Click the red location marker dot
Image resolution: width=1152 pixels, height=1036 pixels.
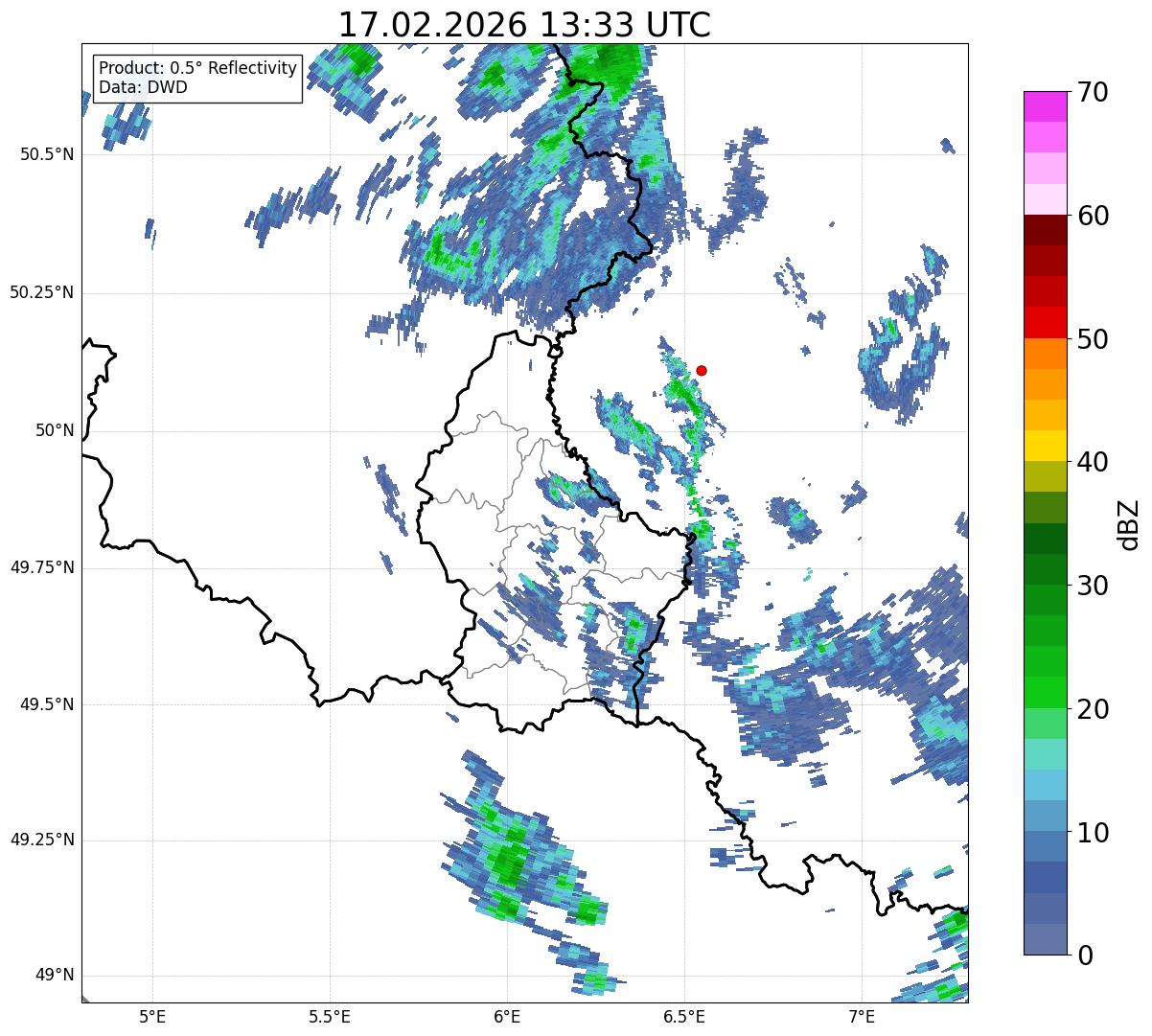[x=702, y=370]
